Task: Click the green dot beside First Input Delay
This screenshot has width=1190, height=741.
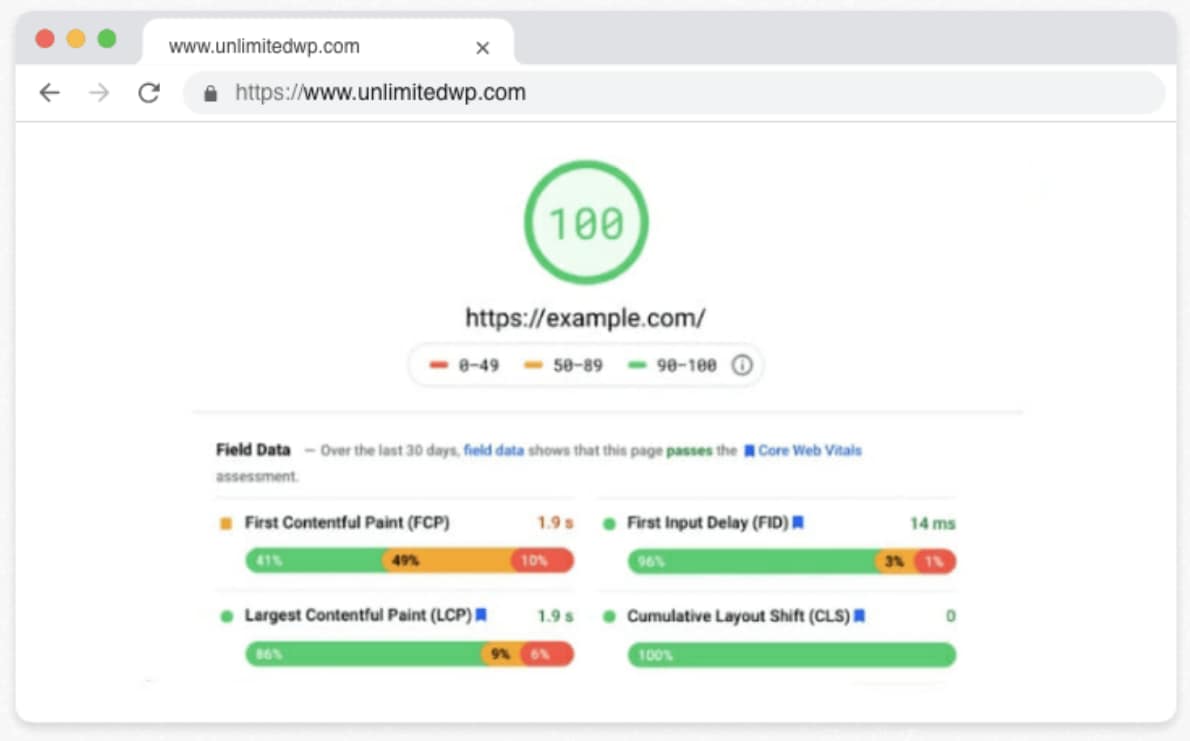Action: (x=609, y=523)
